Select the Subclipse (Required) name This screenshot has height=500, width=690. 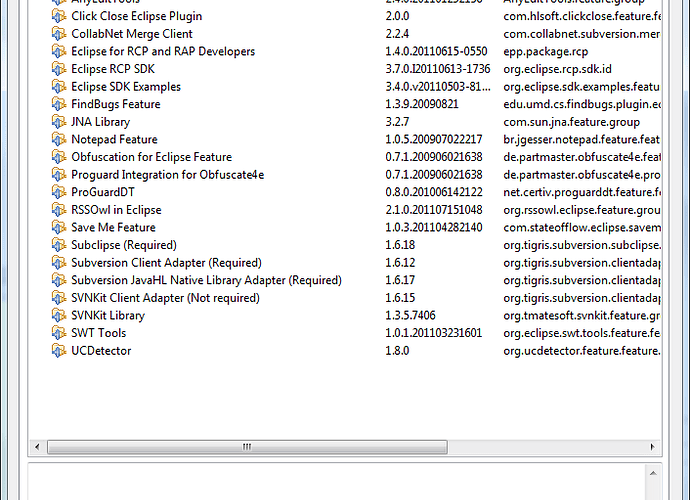124,245
